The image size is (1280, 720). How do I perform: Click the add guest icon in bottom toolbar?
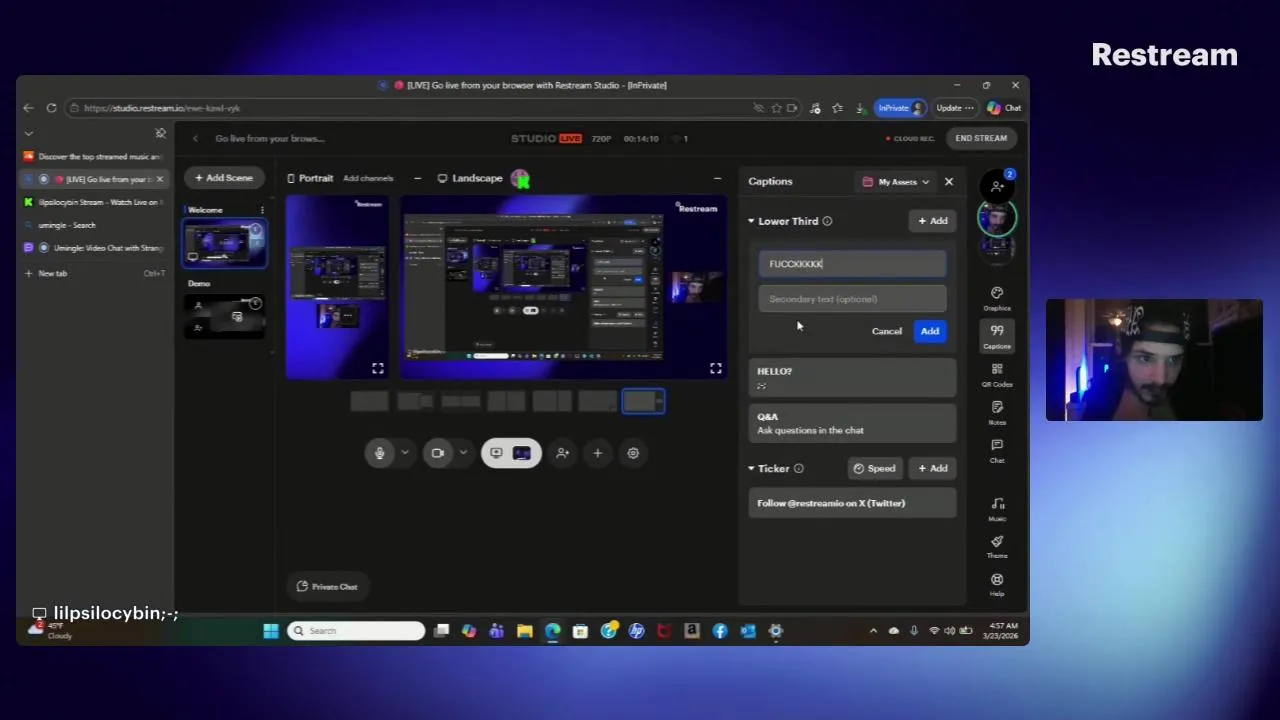click(x=563, y=453)
